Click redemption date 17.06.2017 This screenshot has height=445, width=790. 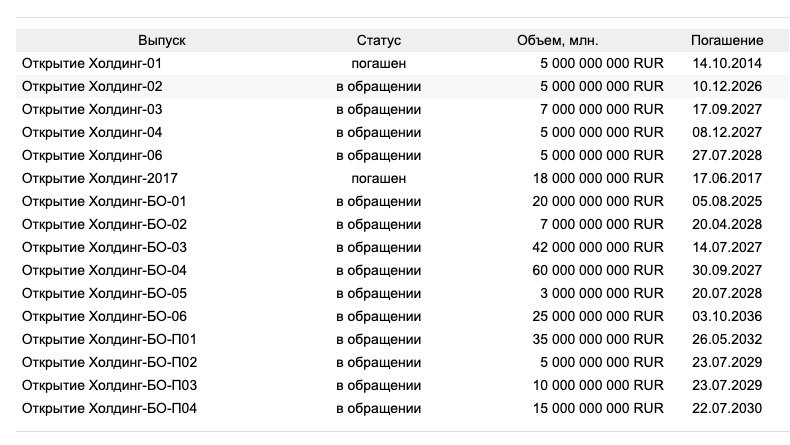point(727,178)
